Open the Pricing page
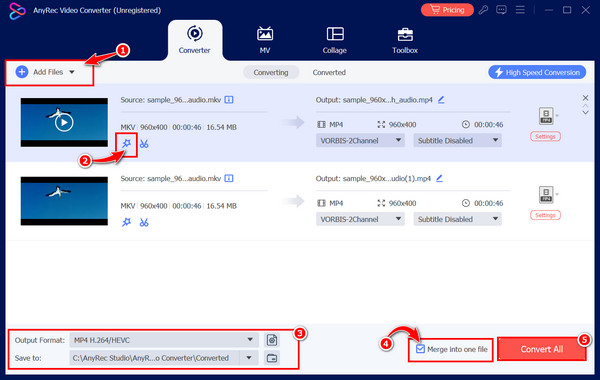The image size is (600, 380). tap(447, 10)
